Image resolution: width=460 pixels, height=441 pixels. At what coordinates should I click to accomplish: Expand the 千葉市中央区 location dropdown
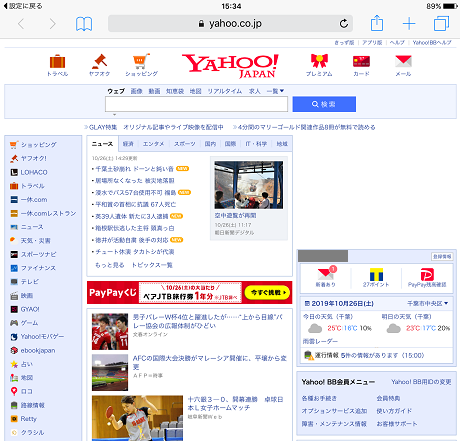[x=428, y=303]
